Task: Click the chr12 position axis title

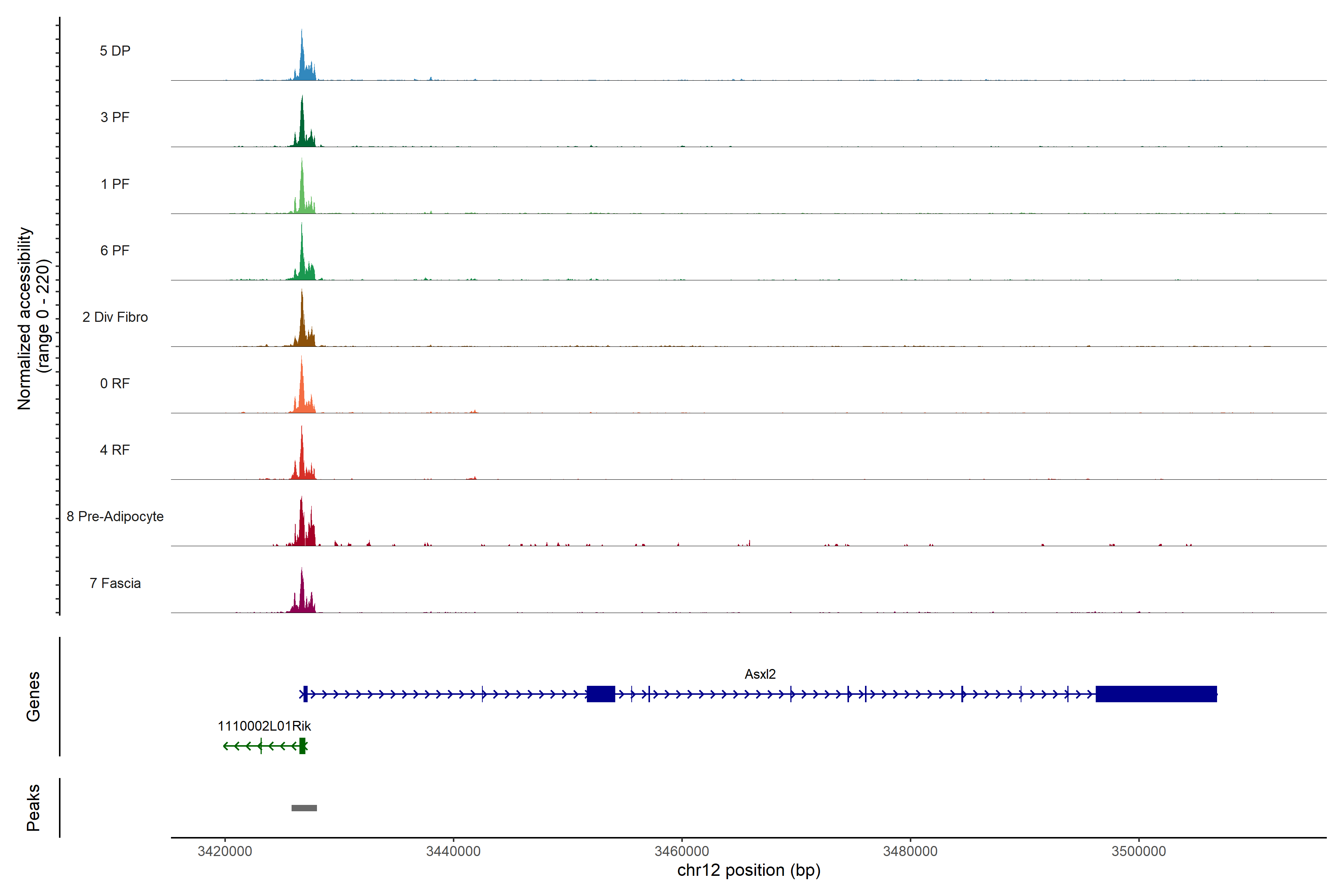Action: pos(749,870)
